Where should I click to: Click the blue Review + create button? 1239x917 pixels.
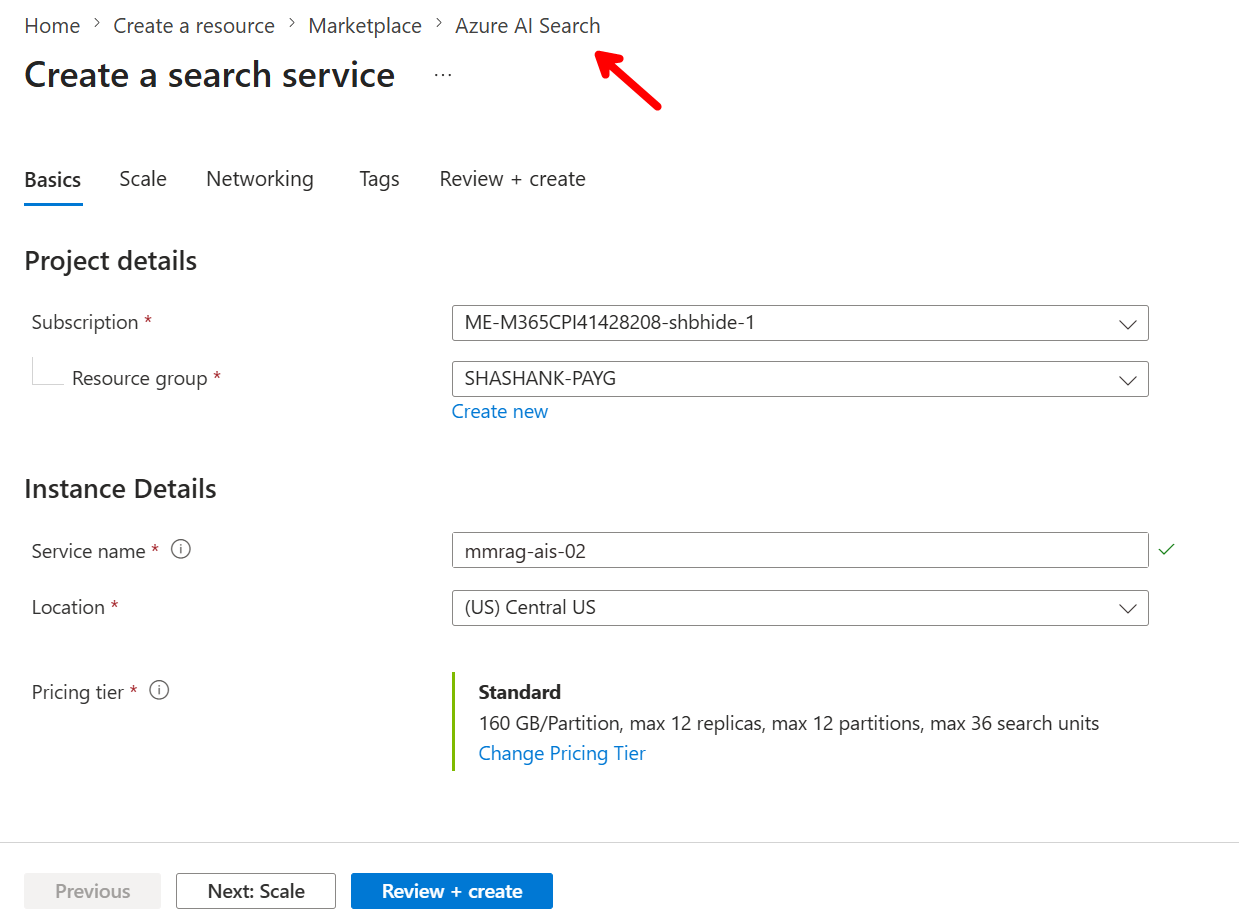point(452,891)
